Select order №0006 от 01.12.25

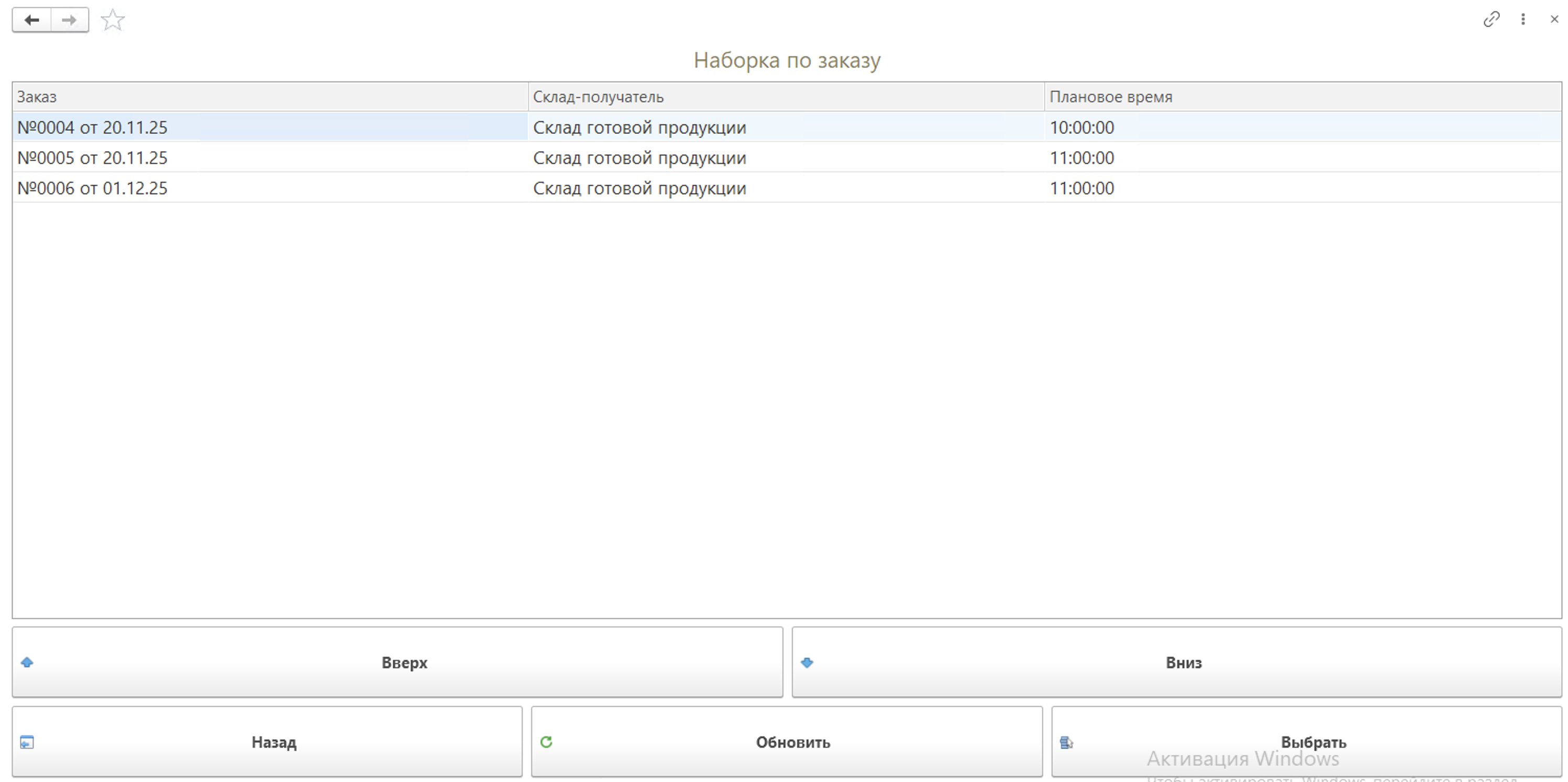[93, 188]
